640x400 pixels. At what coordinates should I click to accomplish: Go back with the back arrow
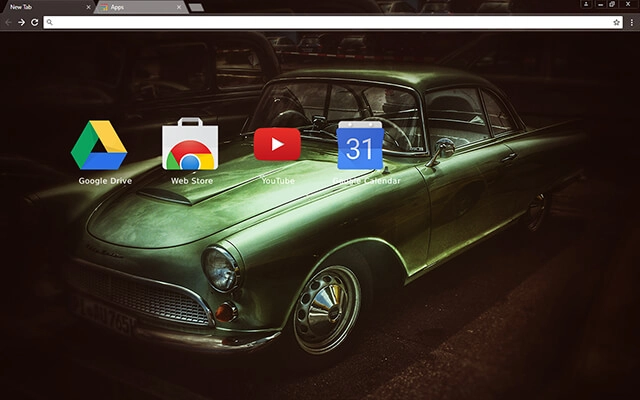8,22
